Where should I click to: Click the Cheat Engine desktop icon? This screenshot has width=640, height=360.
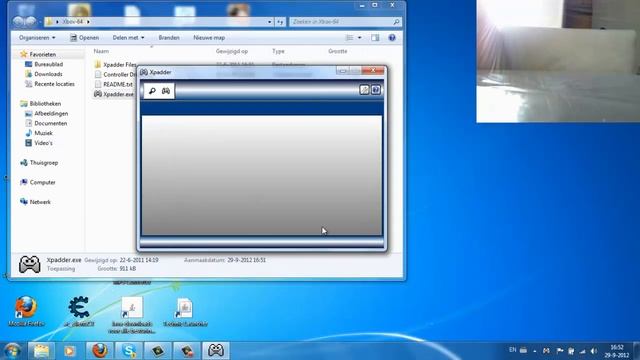pyautogui.click(x=79, y=311)
